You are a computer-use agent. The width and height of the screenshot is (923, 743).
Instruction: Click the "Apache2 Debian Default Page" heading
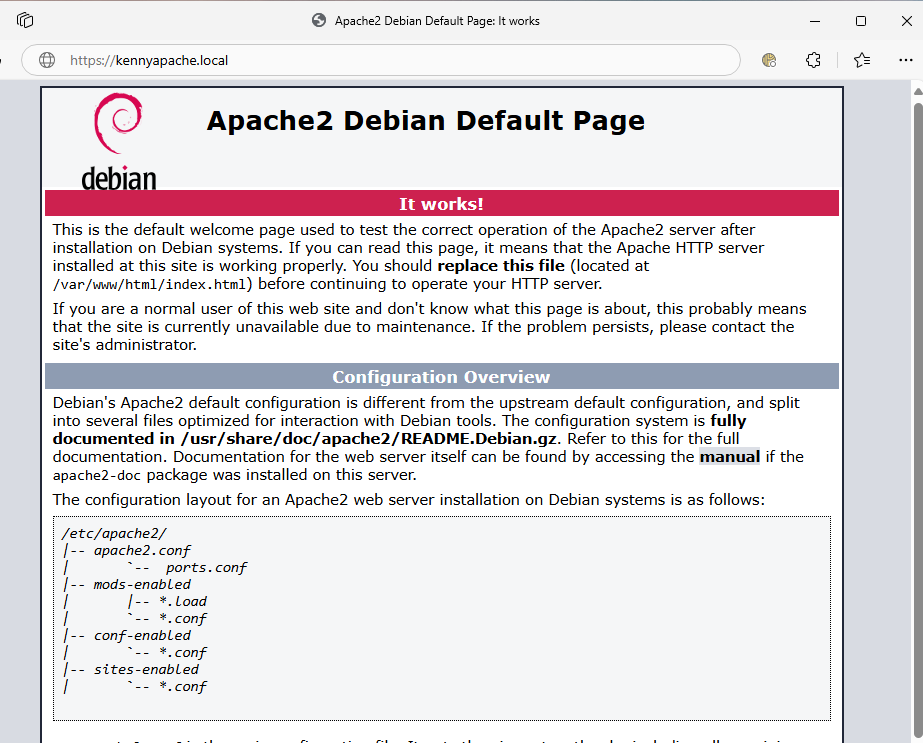click(426, 121)
